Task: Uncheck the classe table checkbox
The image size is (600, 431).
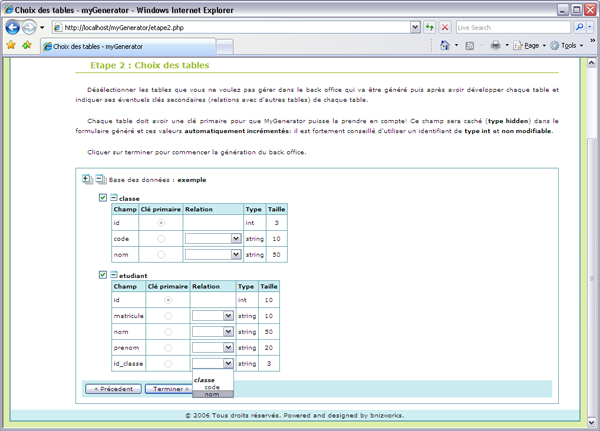Action: 103,198
